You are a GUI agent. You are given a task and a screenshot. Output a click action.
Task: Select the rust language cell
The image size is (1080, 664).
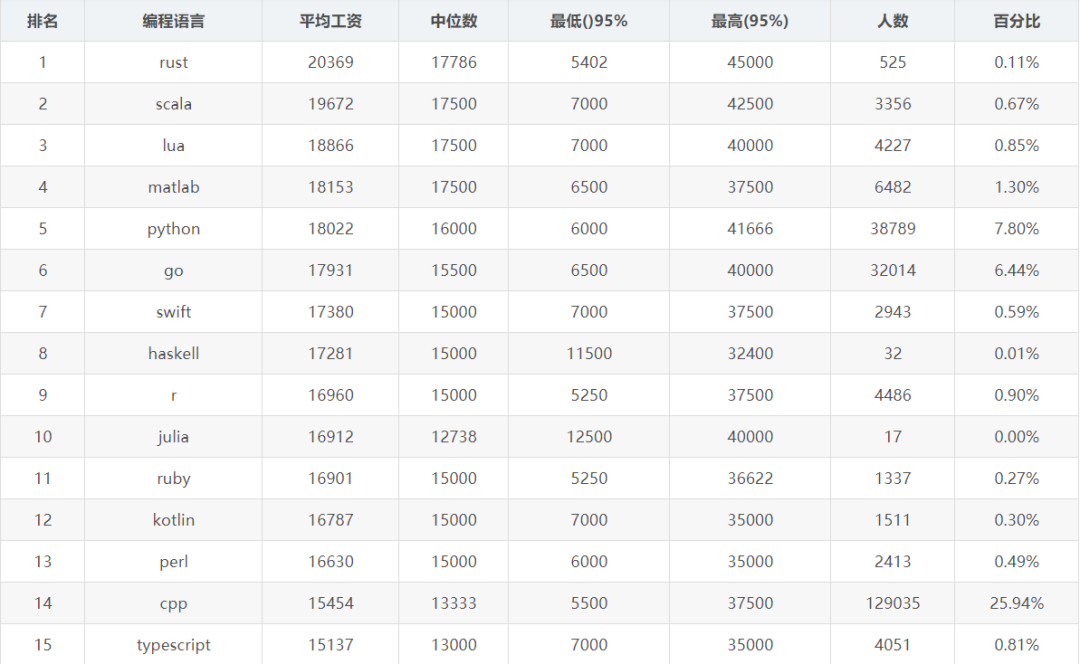coord(174,63)
